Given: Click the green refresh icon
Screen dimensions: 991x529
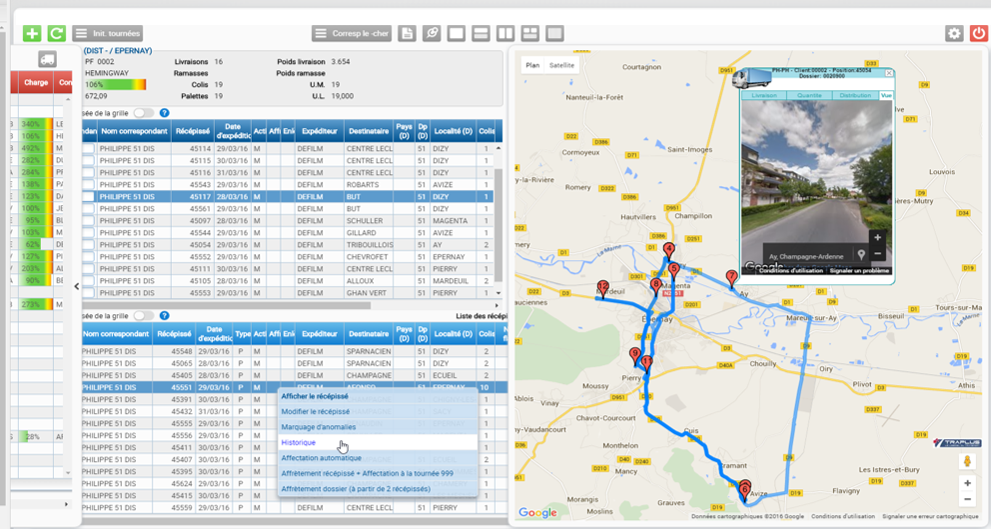Looking at the screenshot, I should [x=56, y=34].
